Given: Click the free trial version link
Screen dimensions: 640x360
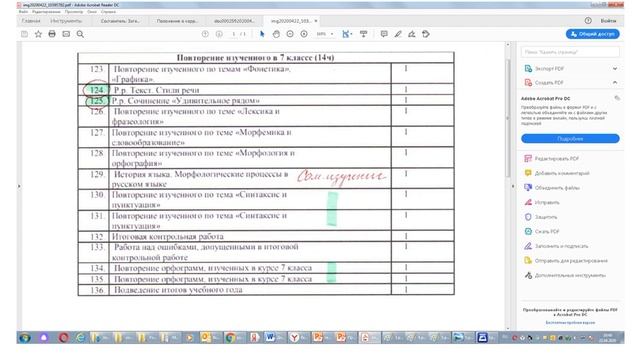Looking at the screenshot, I should tap(570, 322).
